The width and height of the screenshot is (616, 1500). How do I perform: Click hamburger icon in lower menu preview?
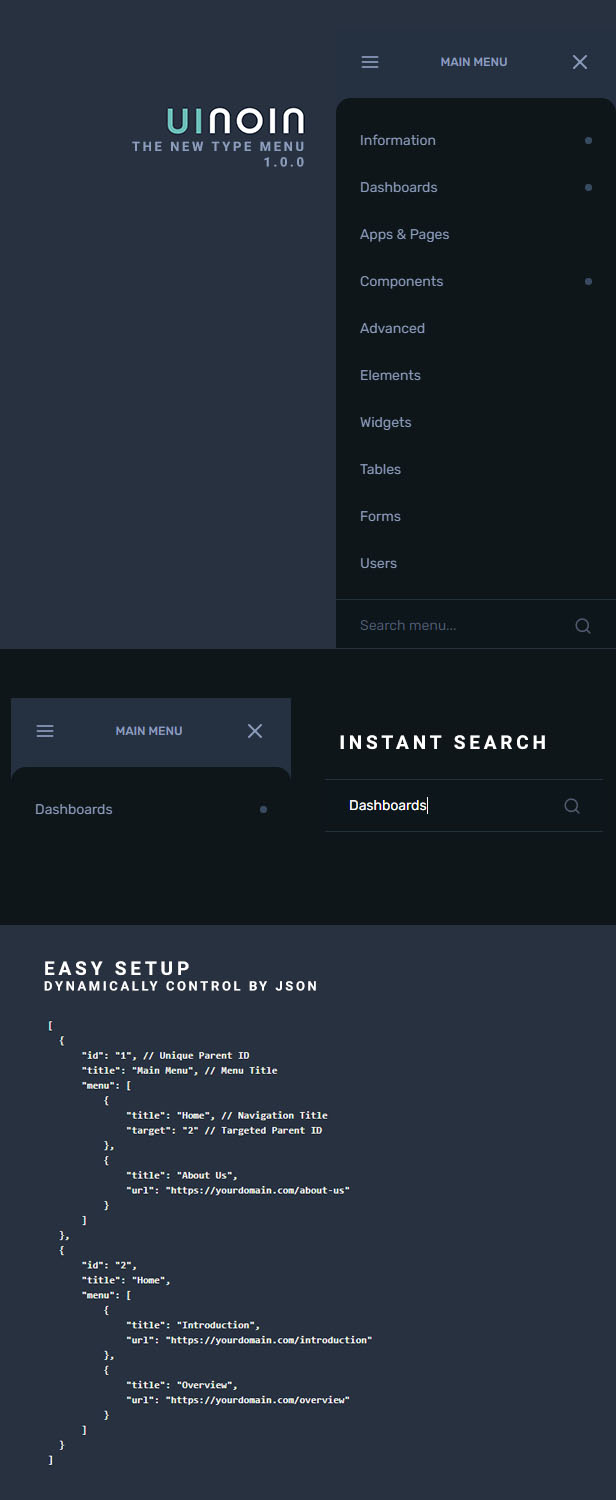pos(45,731)
